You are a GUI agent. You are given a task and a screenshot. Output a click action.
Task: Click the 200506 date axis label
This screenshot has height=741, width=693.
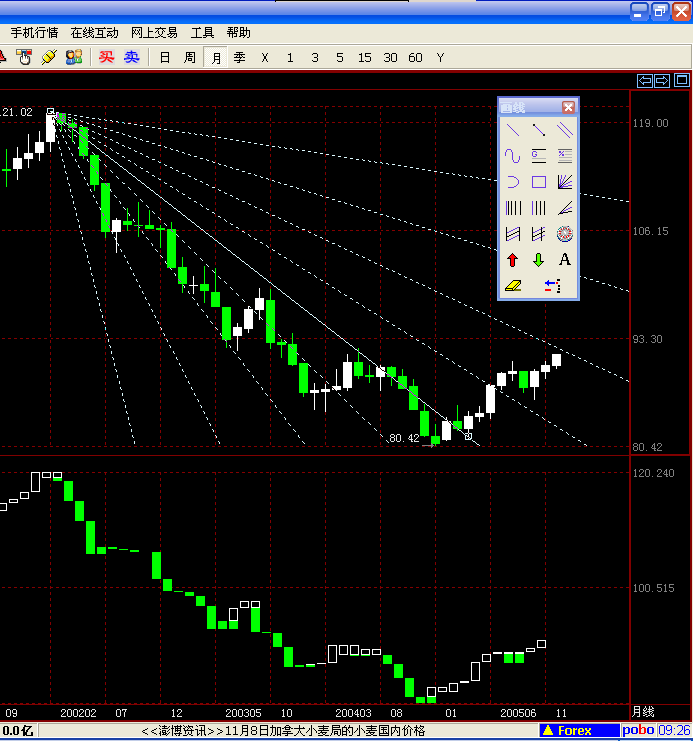click(x=518, y=713)
